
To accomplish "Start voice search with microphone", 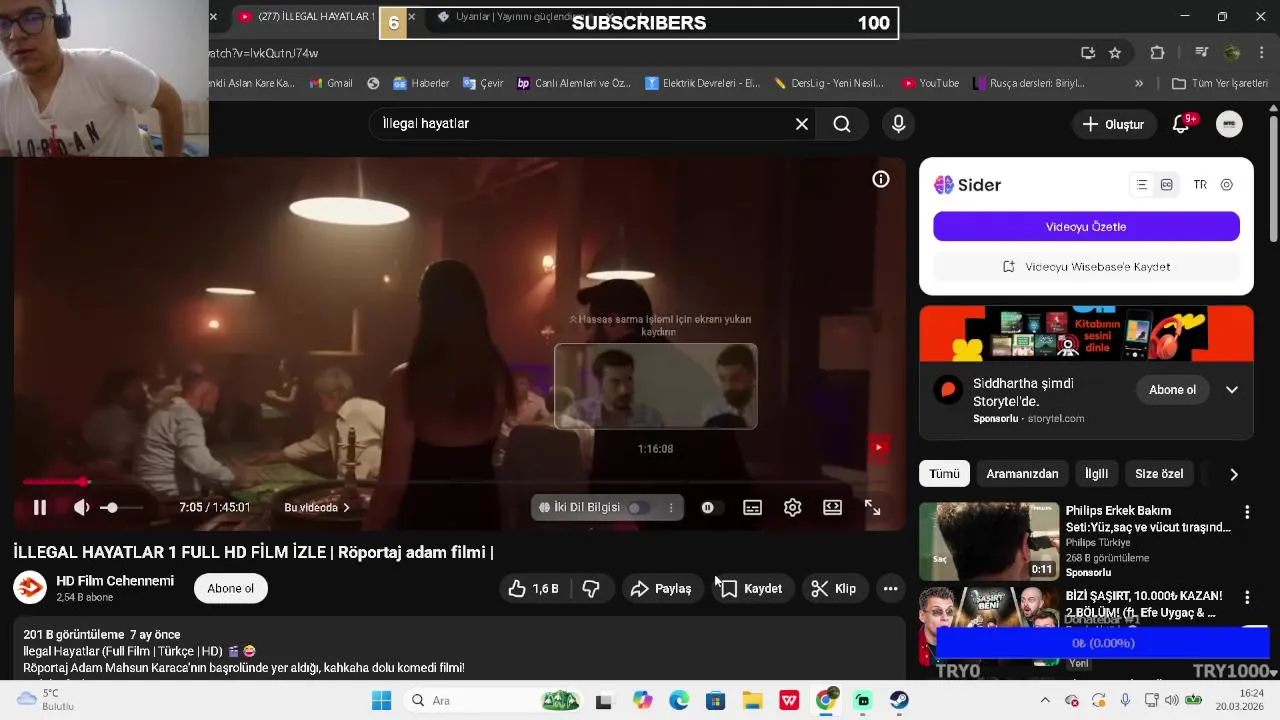I will (x=898, y=124).
